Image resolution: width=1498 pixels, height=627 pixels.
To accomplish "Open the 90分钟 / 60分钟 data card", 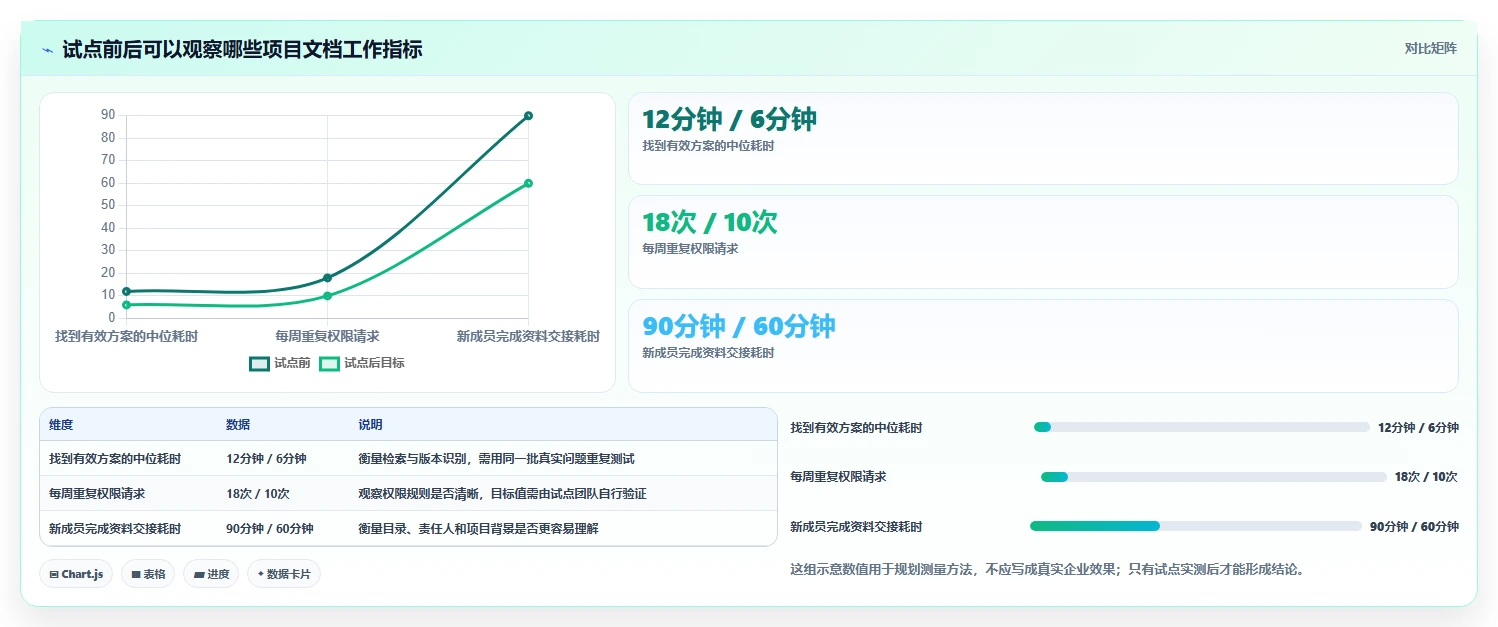I will click(x=1043, y=346).
